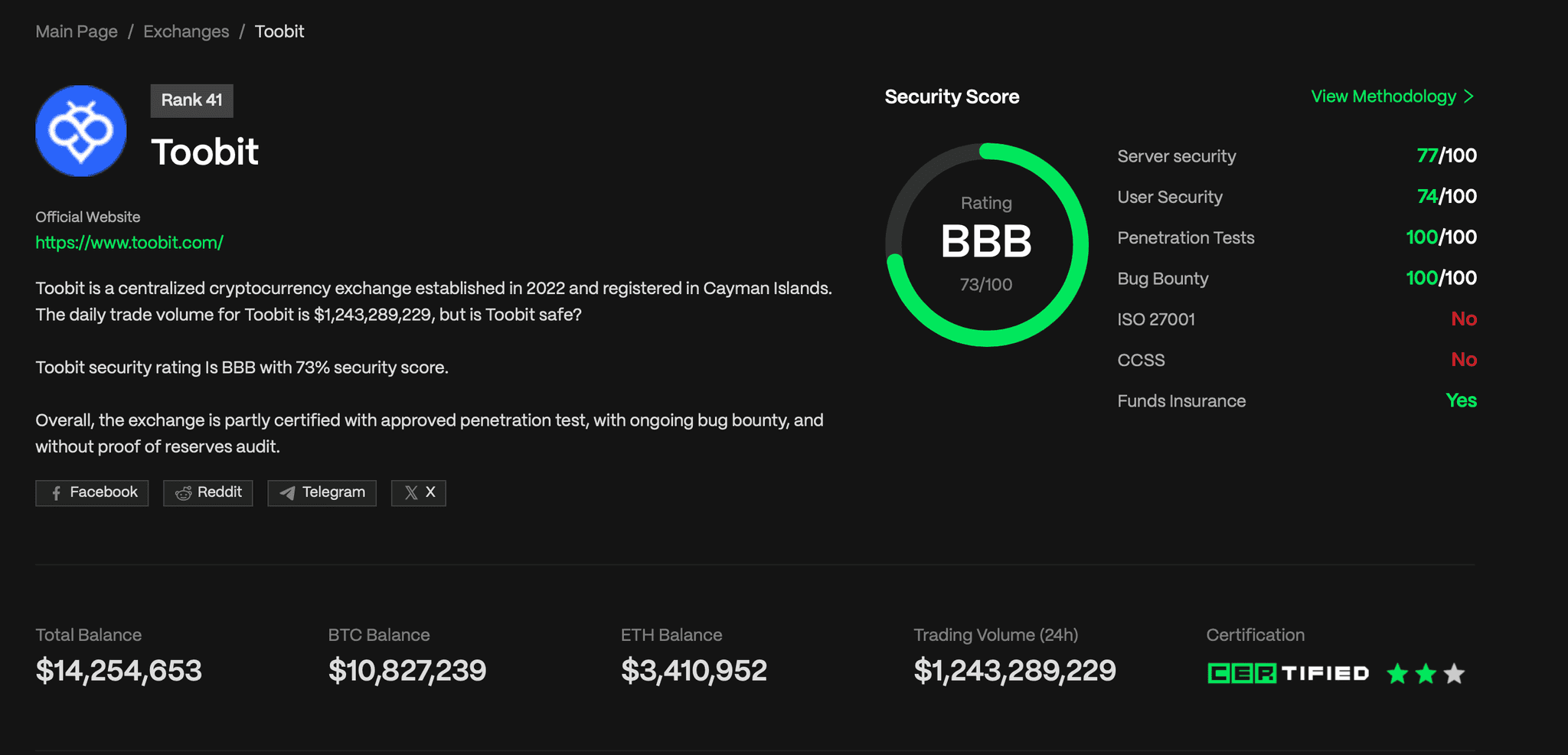1568x755 pixels.
Task: Click the chevron next to View Methodology
Action: (x=1468, y=96)
